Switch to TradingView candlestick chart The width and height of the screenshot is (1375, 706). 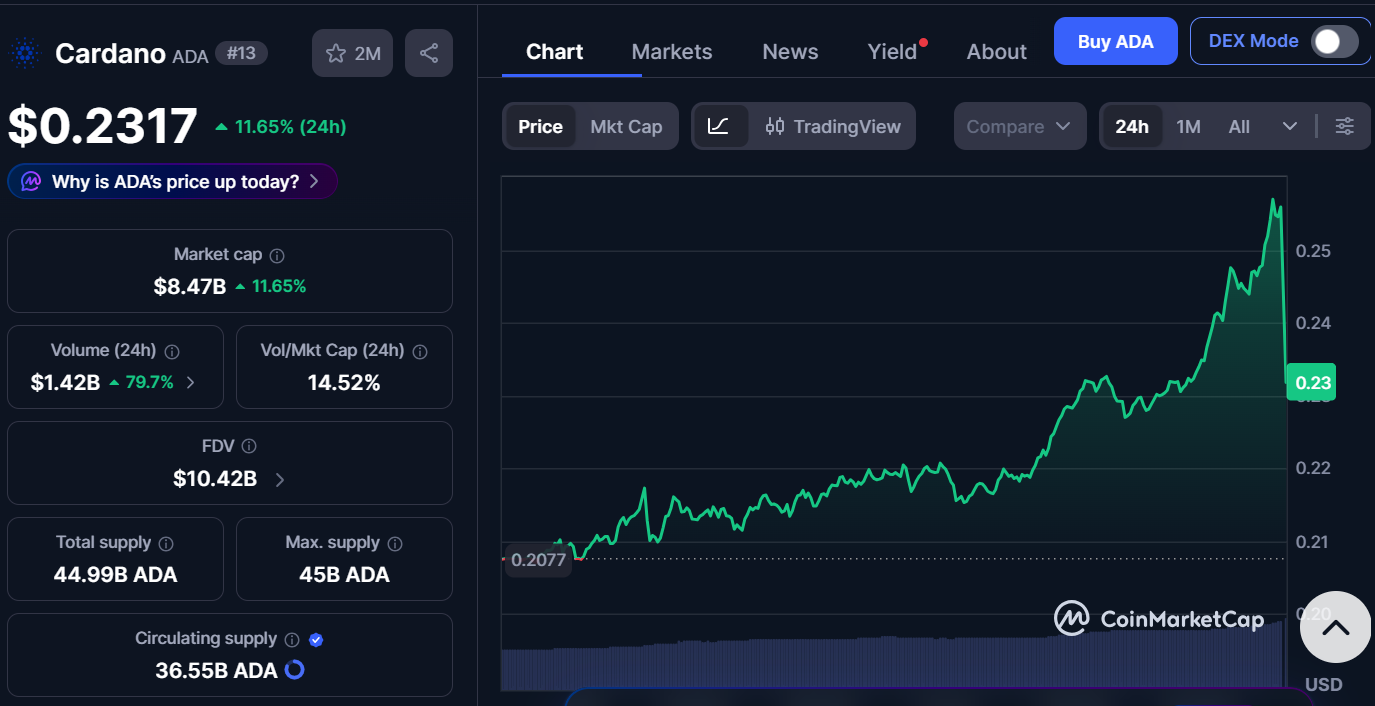[833, 126]
